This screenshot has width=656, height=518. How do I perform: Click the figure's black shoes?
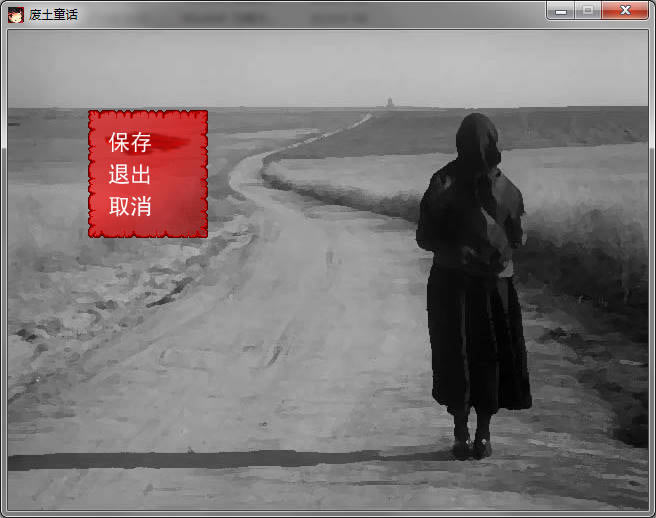(x=472, y=447)
